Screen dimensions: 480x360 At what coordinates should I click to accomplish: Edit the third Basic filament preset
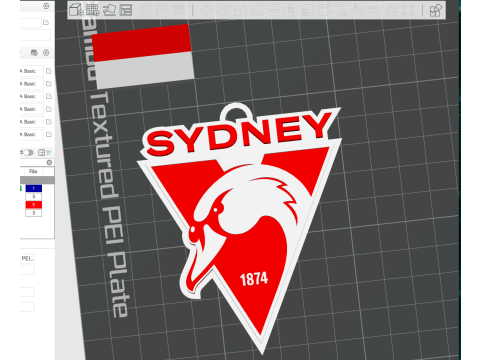(49, 96)
